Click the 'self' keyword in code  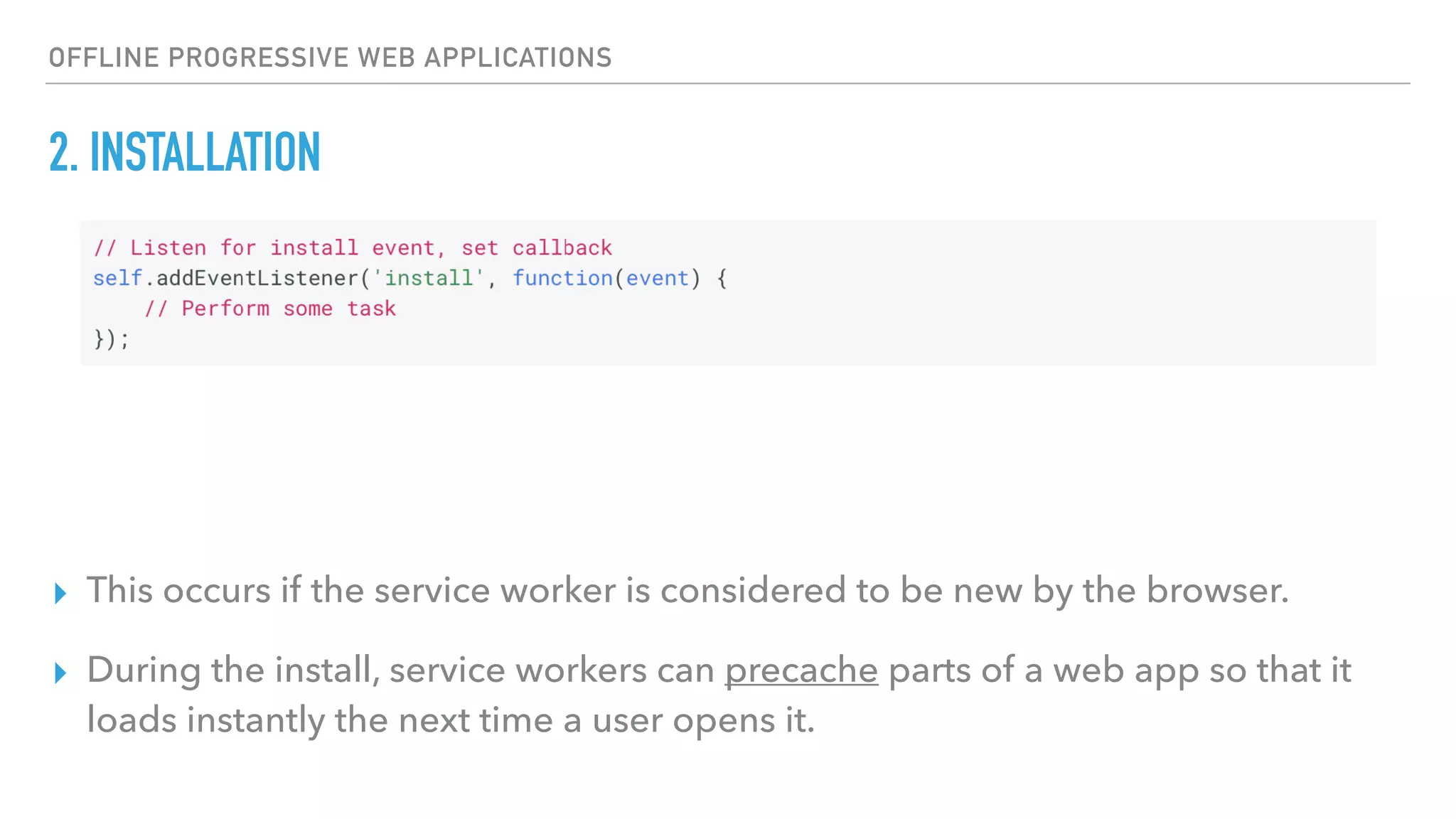click(x=117, y=278)
